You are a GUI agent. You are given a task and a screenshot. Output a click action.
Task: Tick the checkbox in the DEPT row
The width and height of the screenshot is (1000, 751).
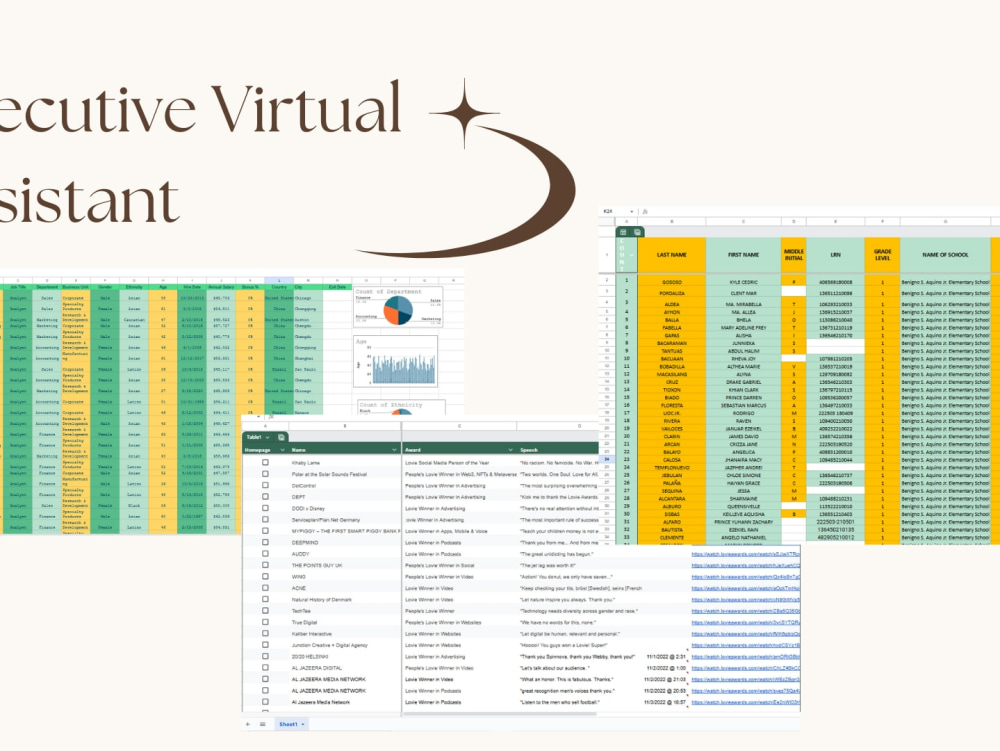265,497
